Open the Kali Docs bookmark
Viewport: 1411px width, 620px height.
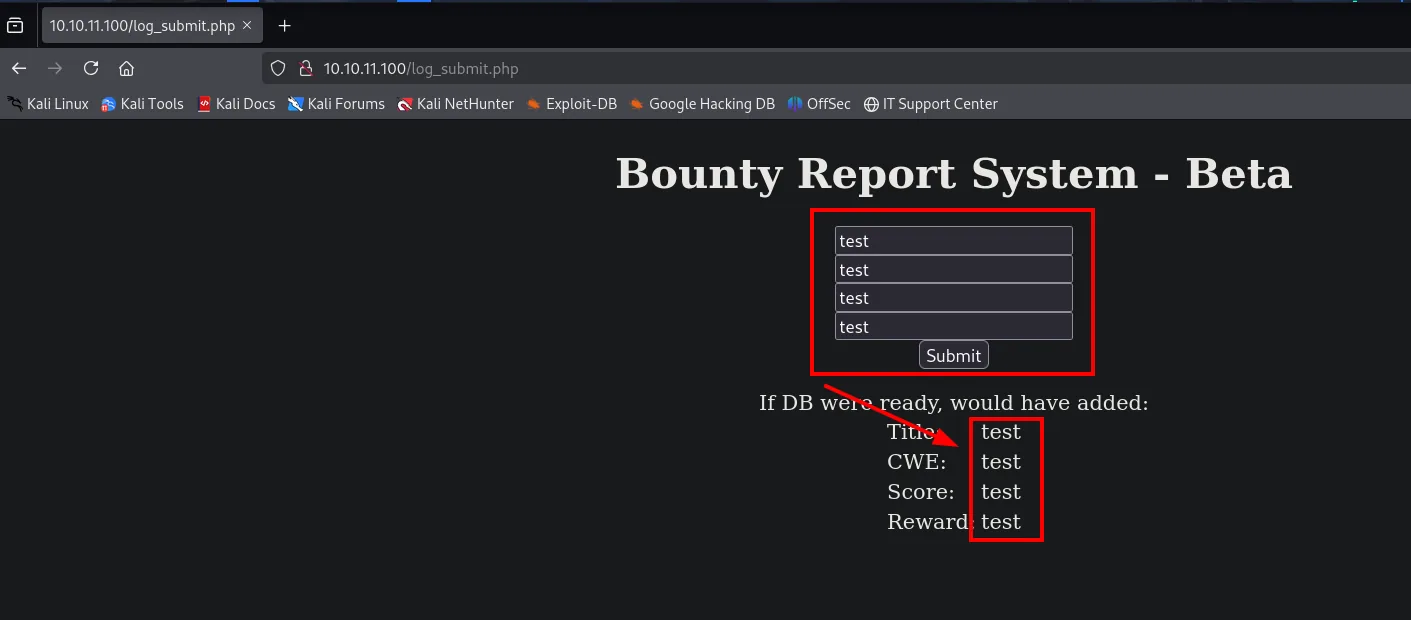pos(236,104)
